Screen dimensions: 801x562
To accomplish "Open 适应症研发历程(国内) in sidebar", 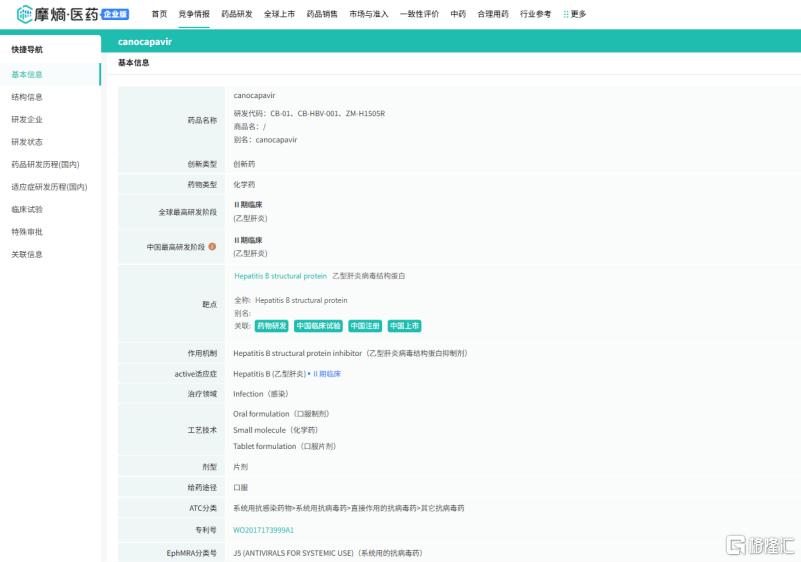I will tap(50, 187).
